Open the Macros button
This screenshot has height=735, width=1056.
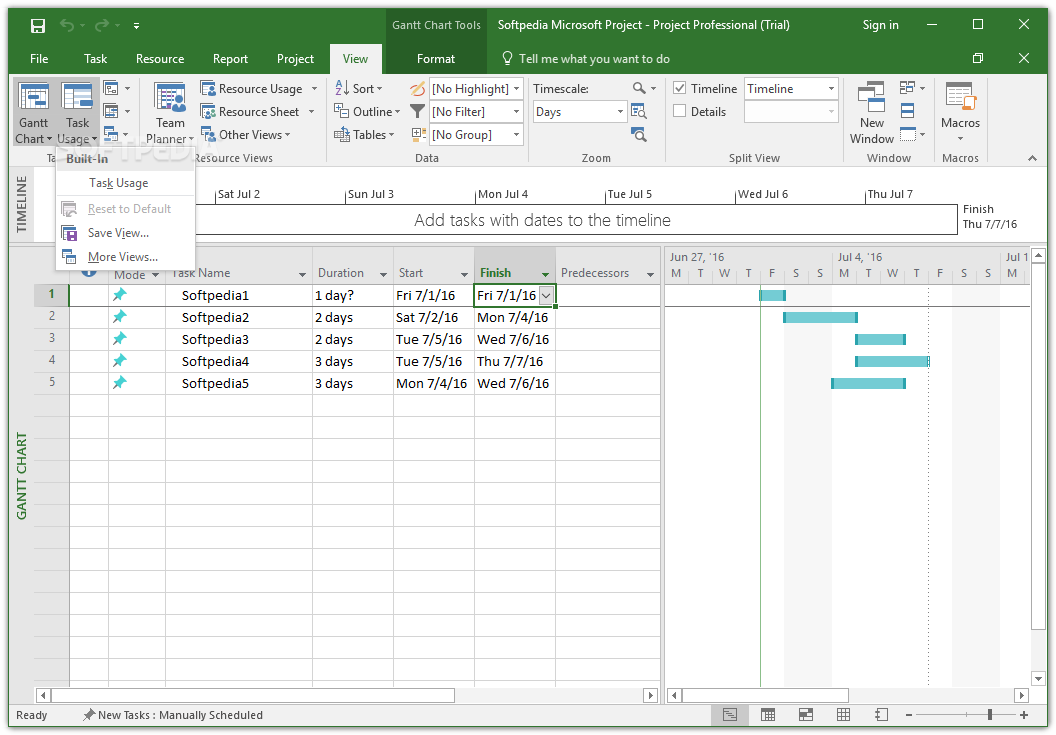(960, 113)
